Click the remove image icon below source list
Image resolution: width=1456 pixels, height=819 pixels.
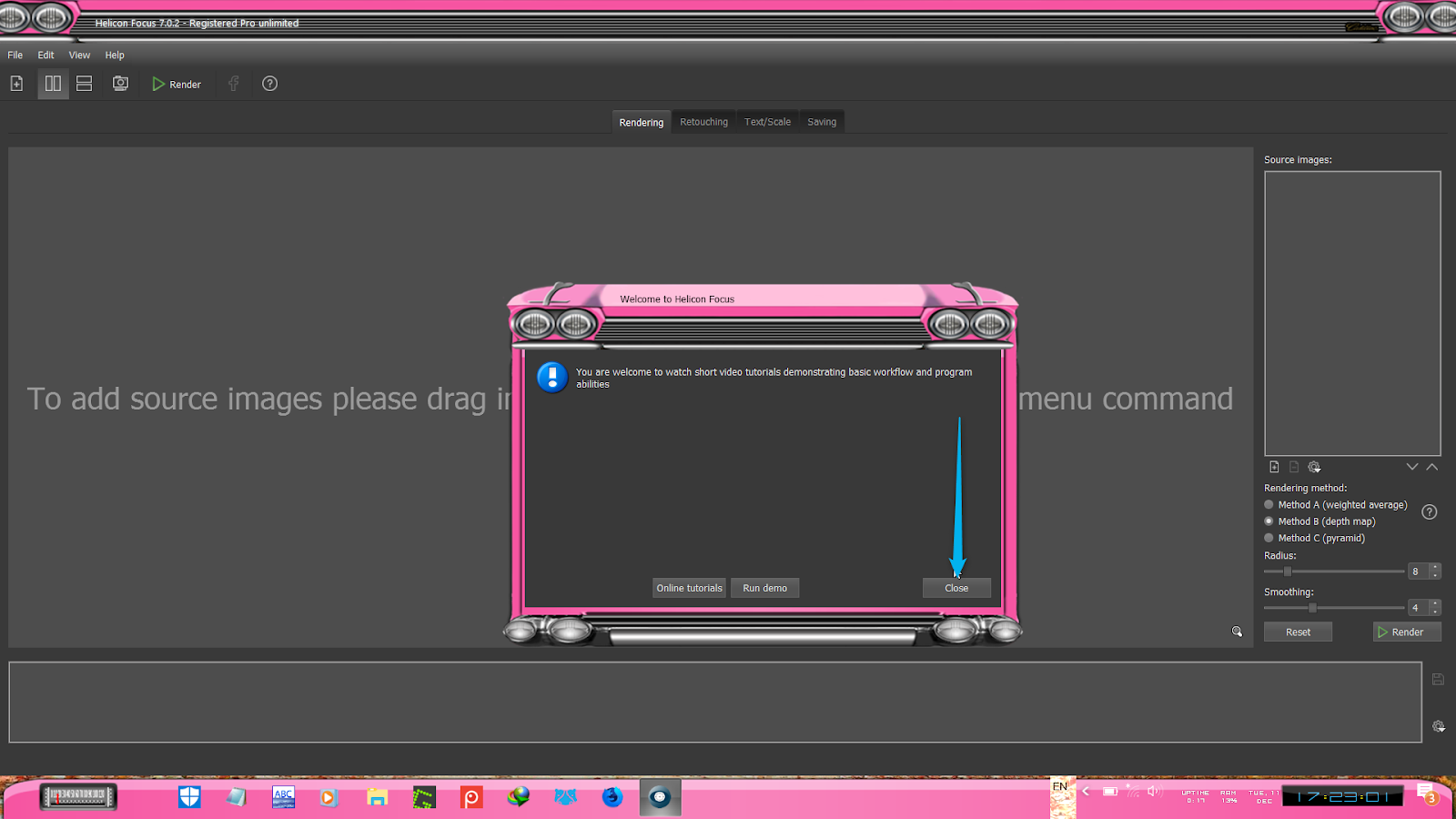pos(1294,467)
